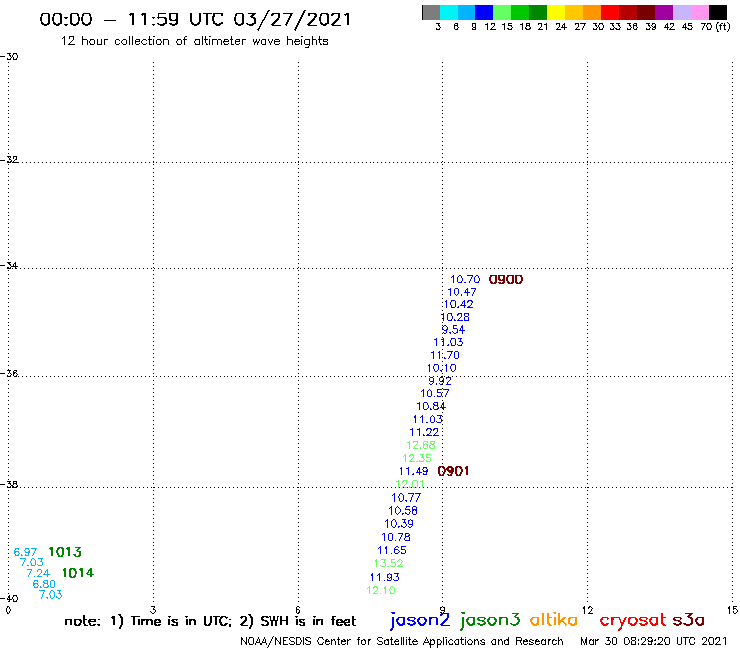Click the note about UTC and feet
740x650 pixels.
tap(210, 621)
